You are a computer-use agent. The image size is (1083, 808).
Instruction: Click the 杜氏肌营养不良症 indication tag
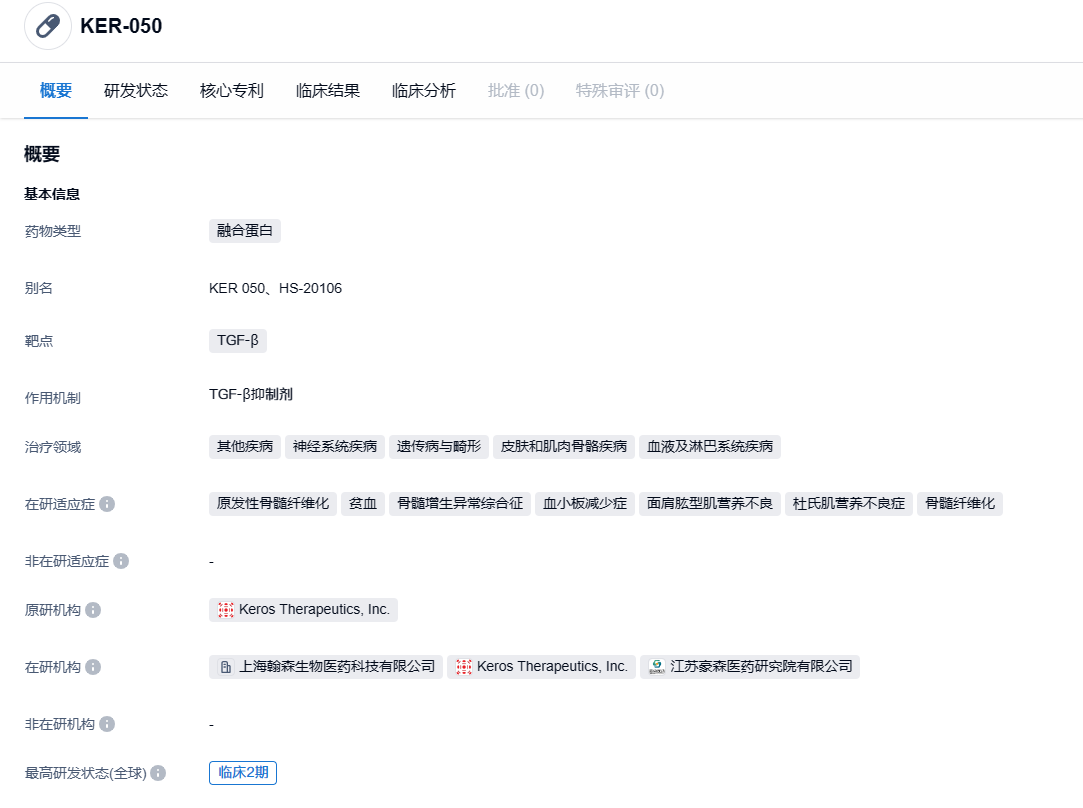[x=848, y=504]
